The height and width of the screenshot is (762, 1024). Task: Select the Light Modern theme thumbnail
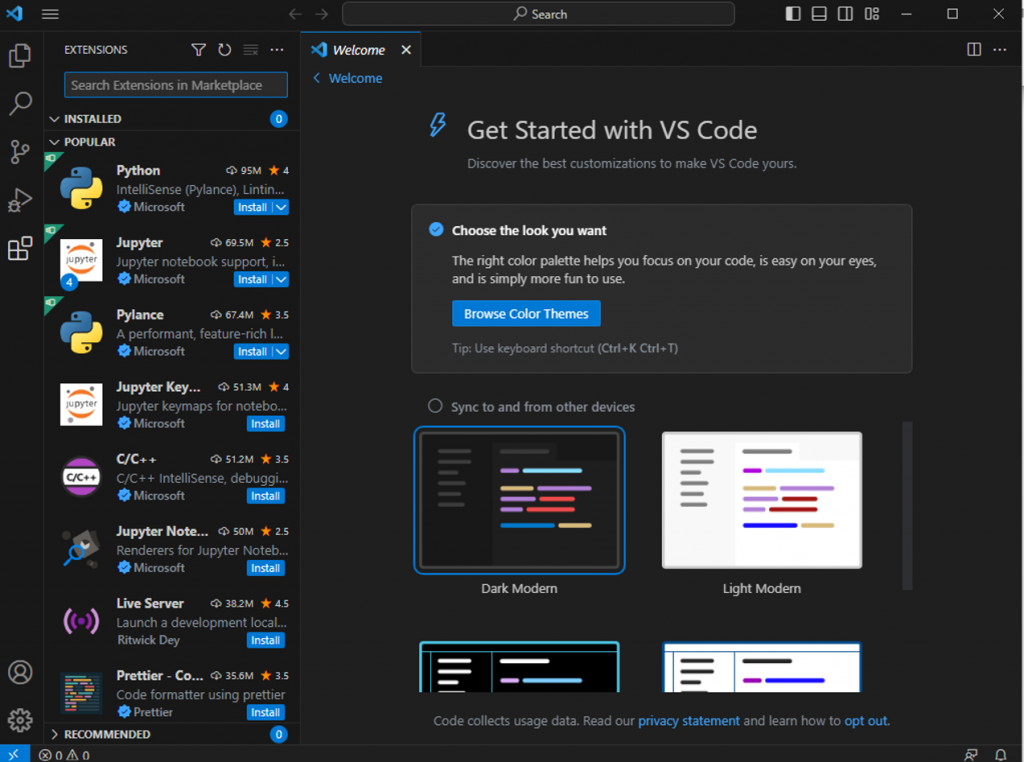coord(761,500)
